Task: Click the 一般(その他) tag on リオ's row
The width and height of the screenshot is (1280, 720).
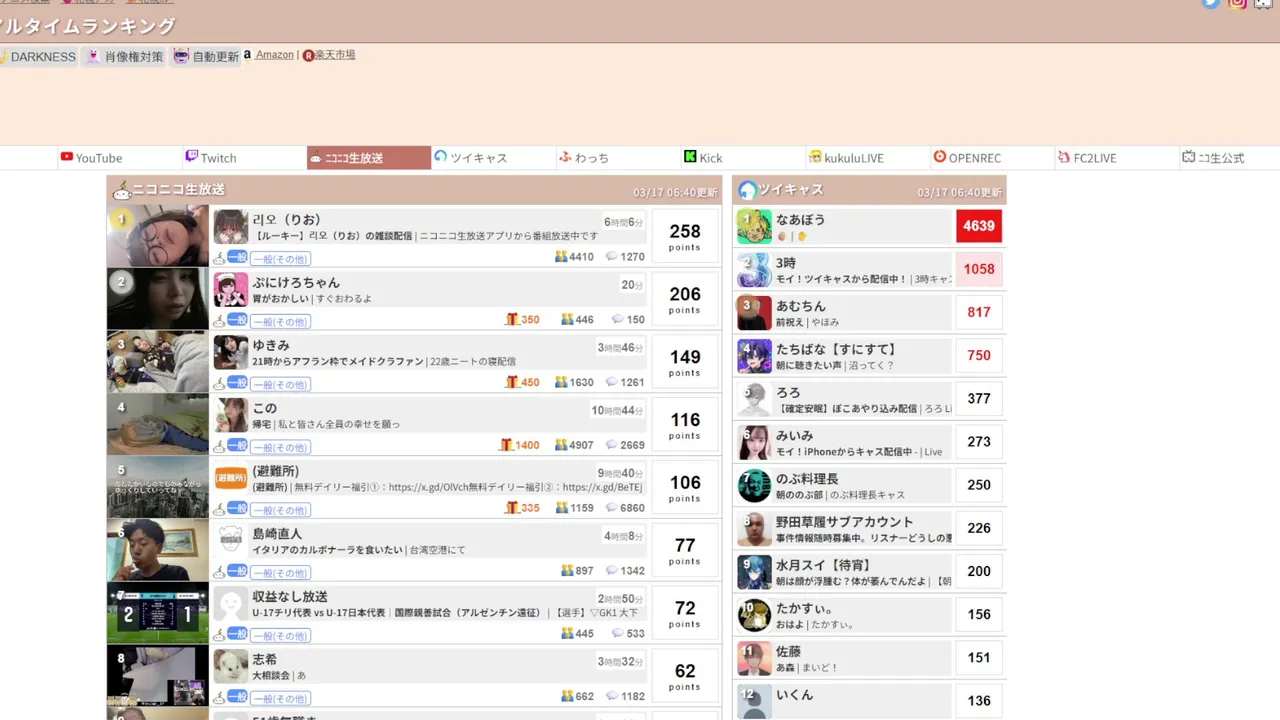Action: [280, 259]
